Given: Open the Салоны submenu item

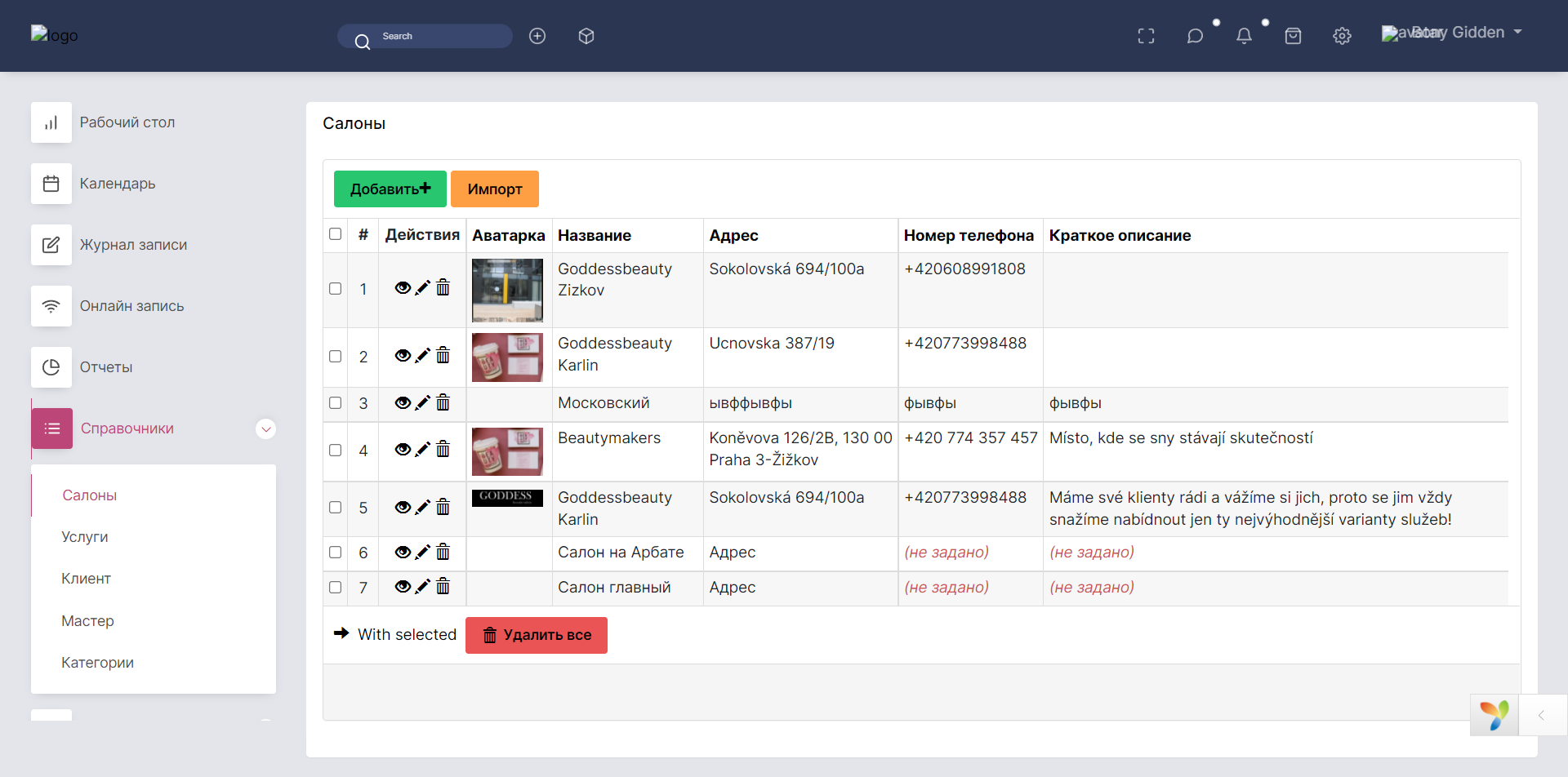Looking at the screenshot, I should 90,495.
